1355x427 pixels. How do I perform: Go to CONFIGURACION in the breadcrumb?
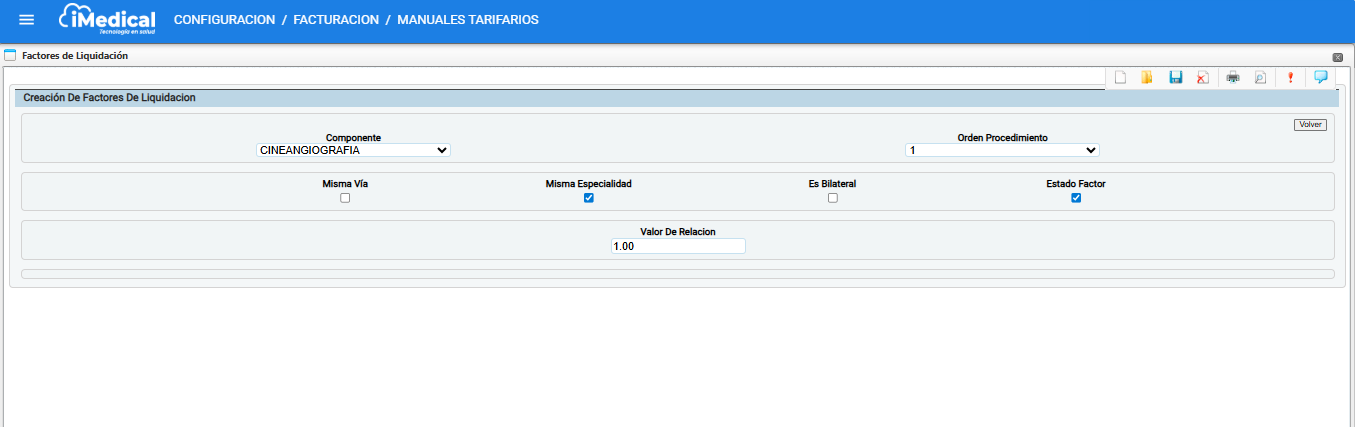224,20
